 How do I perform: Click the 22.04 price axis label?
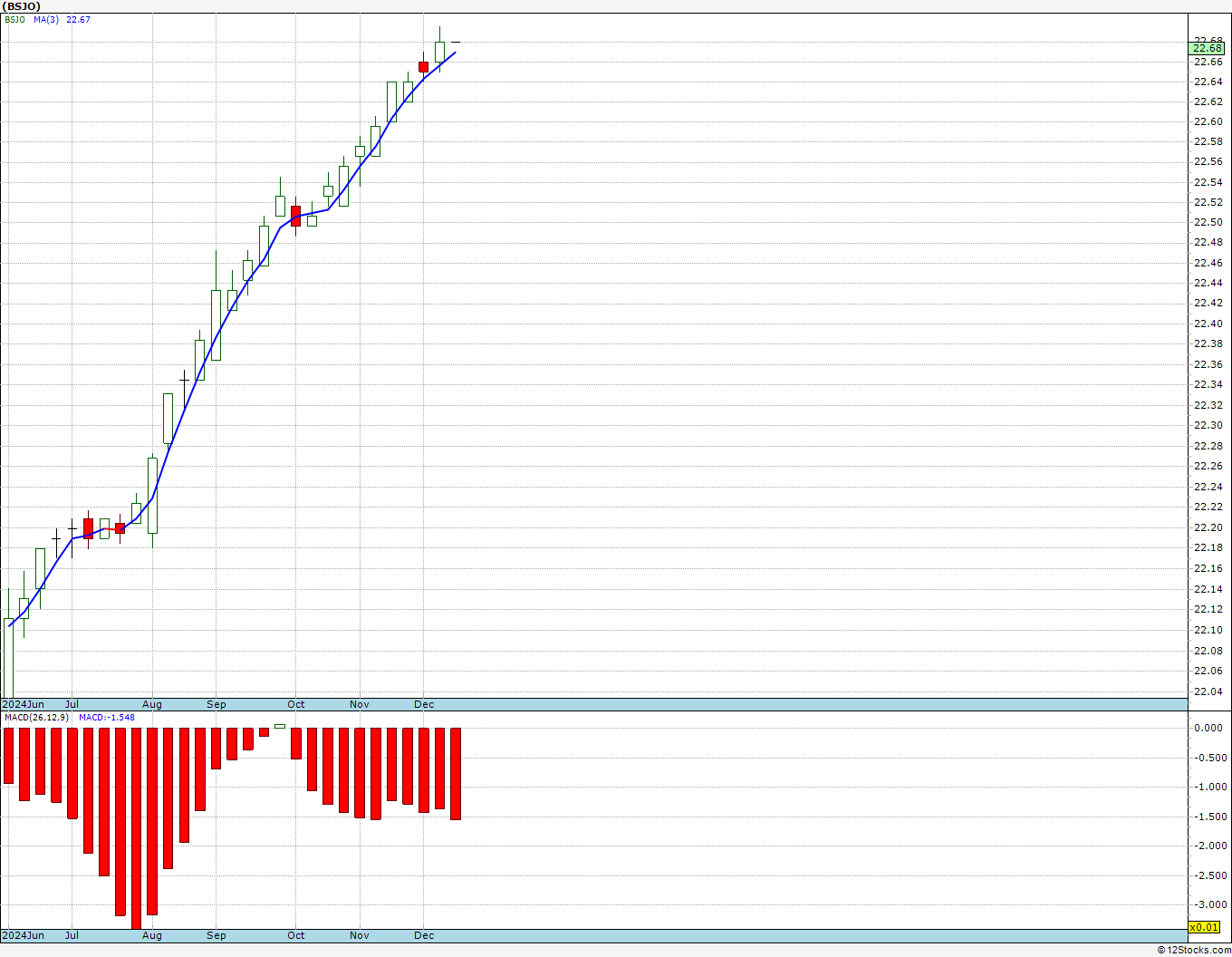tap(1208, 691)
